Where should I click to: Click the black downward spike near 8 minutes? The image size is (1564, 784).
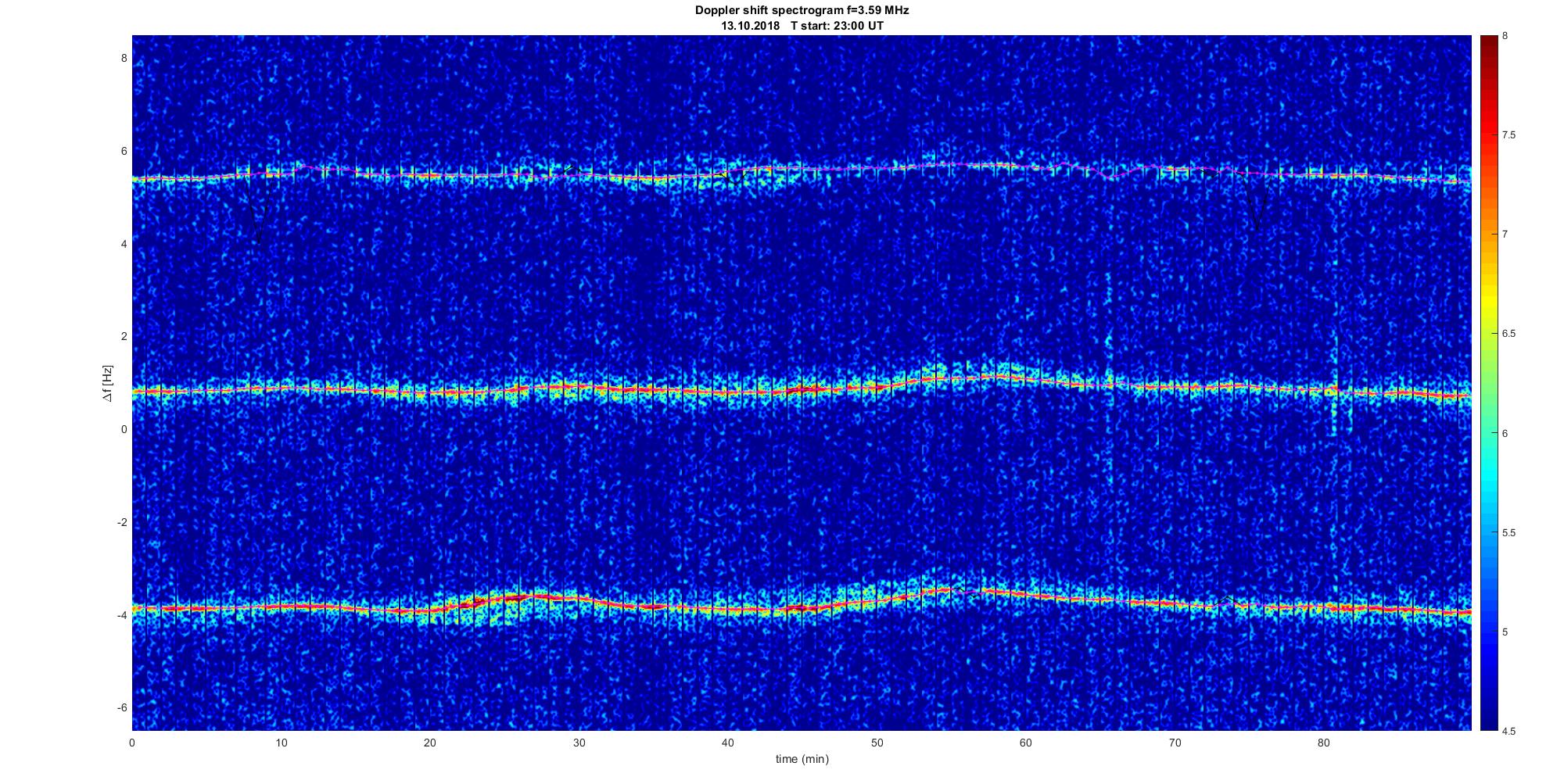258,211
